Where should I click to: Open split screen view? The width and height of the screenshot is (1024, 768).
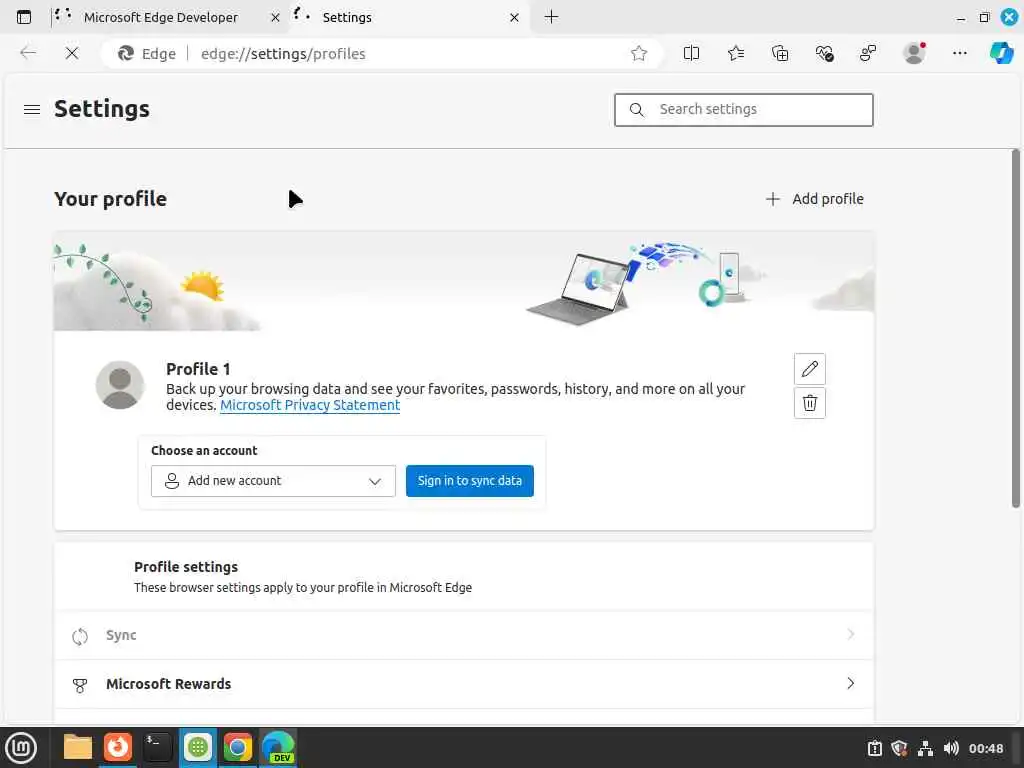point(691,54)
